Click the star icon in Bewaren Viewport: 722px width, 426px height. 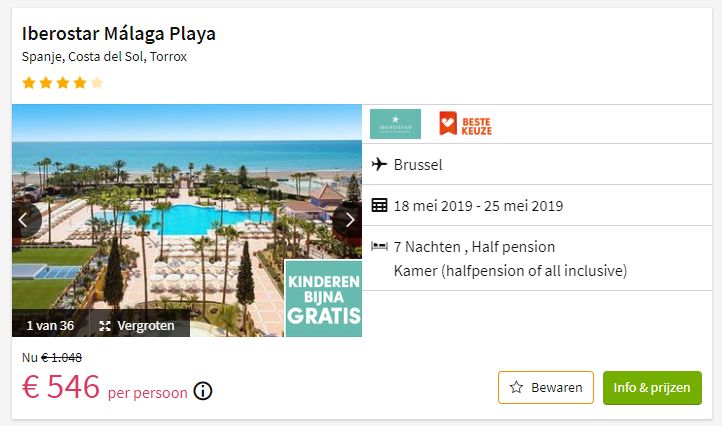[516, 387]
